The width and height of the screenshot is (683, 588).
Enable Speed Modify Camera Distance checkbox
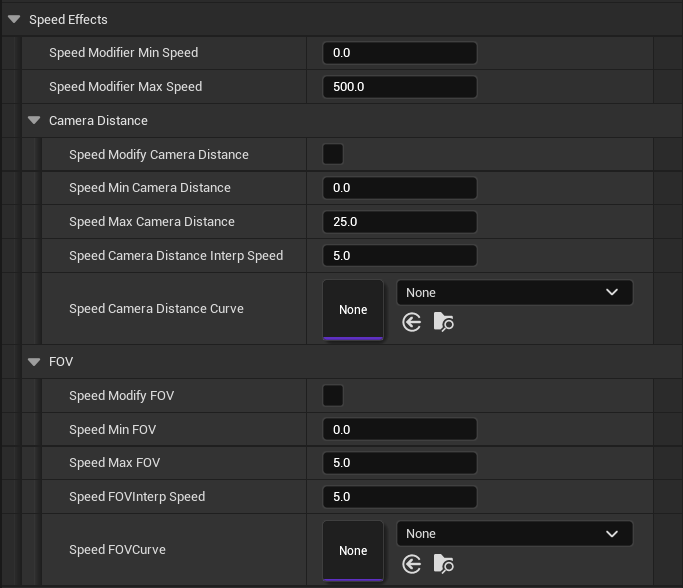point(333,154)
